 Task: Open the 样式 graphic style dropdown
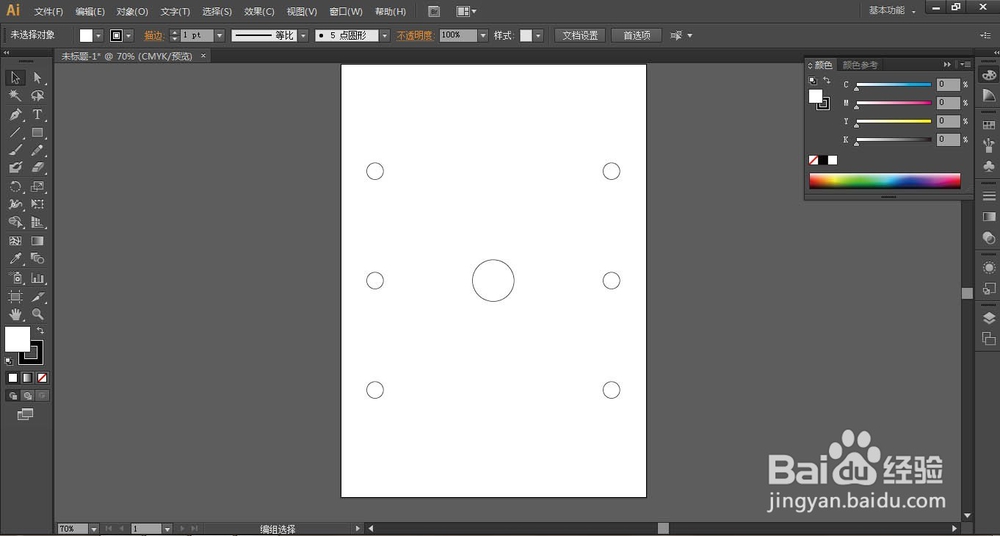click(x=539, y=36)
